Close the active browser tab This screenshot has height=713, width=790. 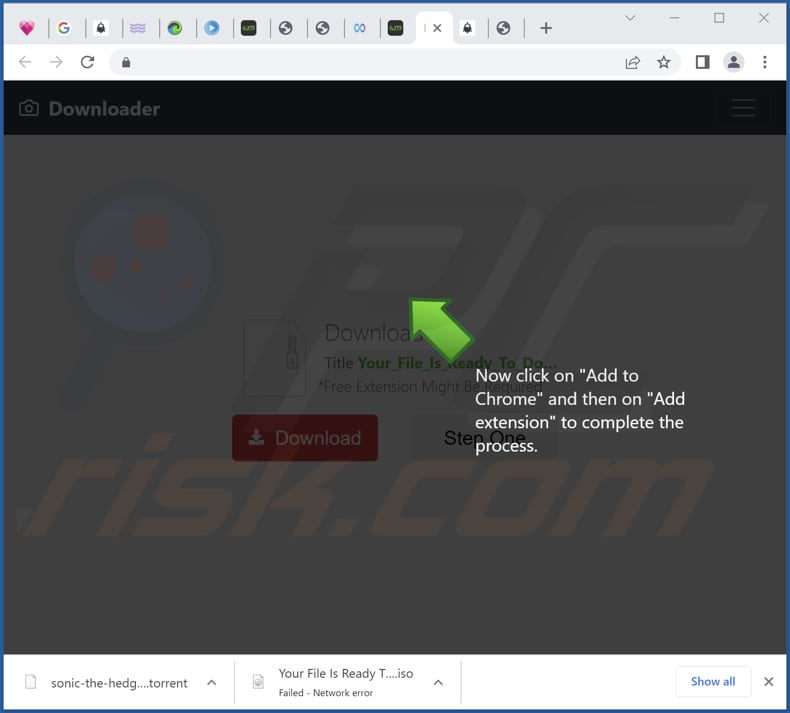point(437,28)
